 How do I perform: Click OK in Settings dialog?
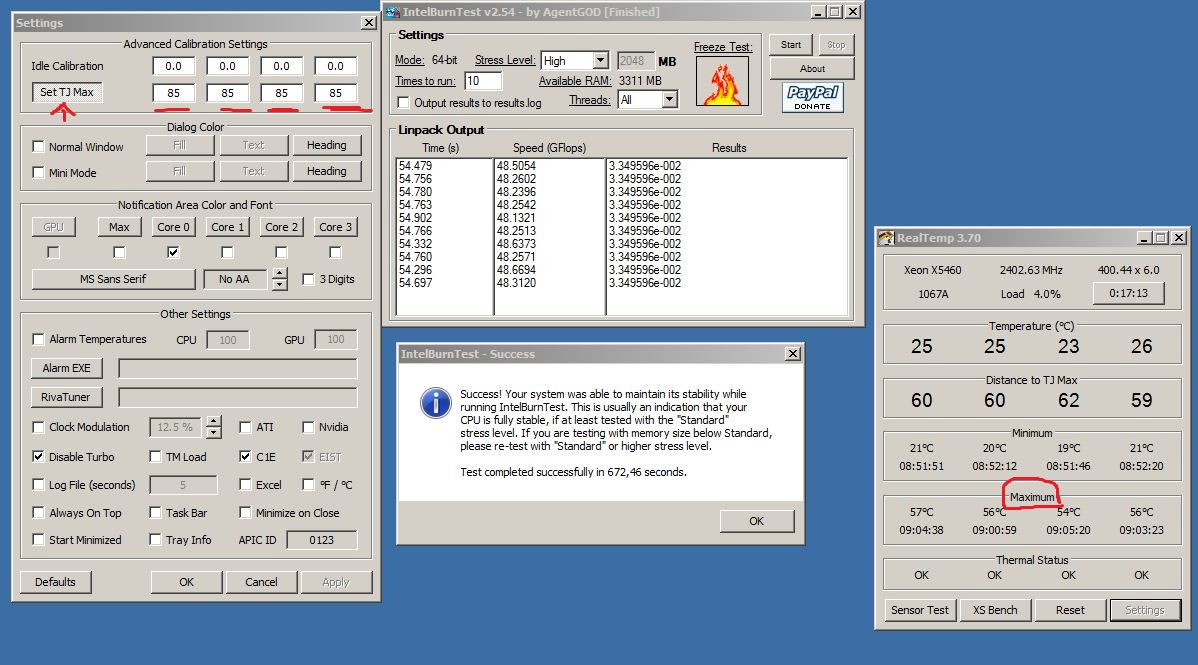coord(186,582)
